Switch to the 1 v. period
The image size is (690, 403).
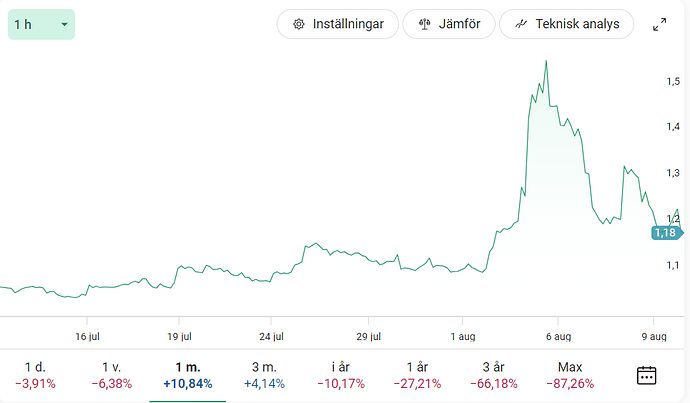coord(111,374)
